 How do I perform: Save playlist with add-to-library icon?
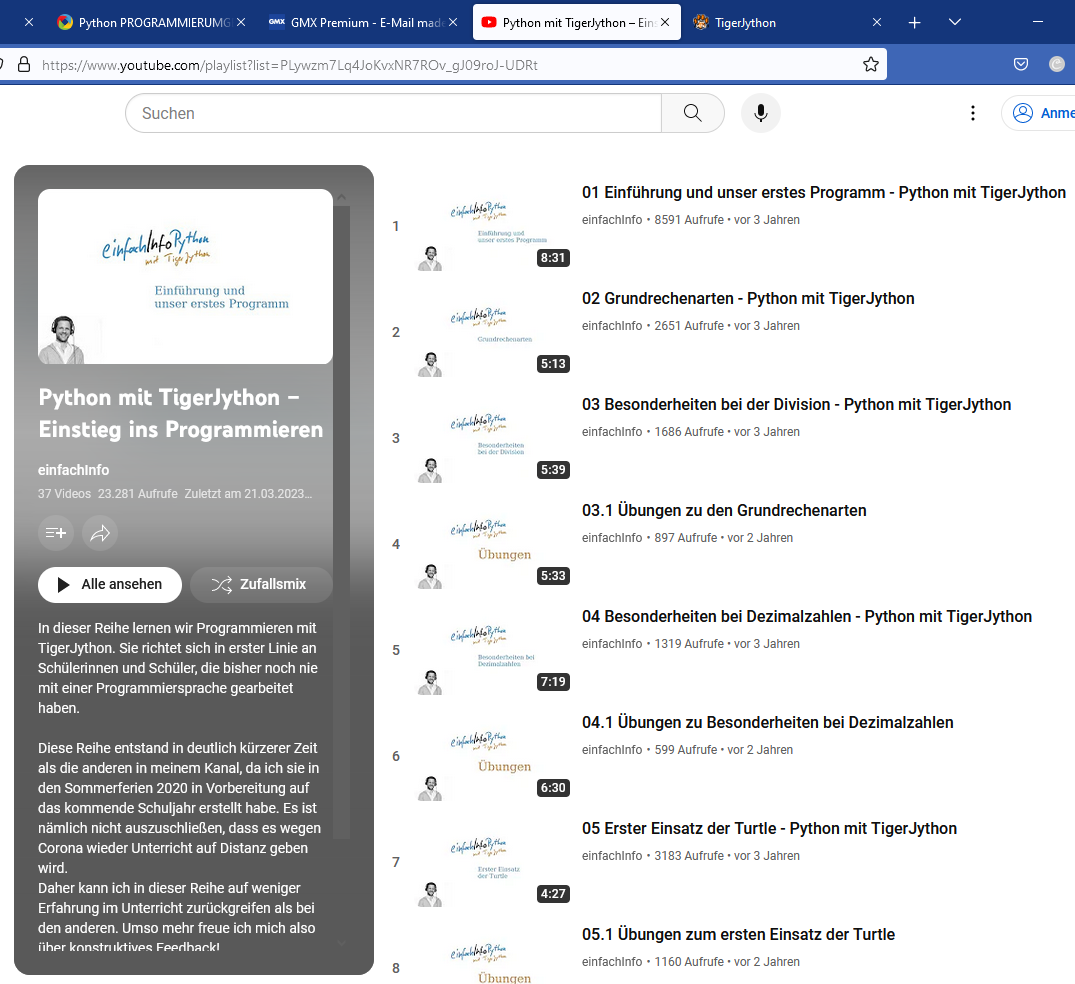56,533
